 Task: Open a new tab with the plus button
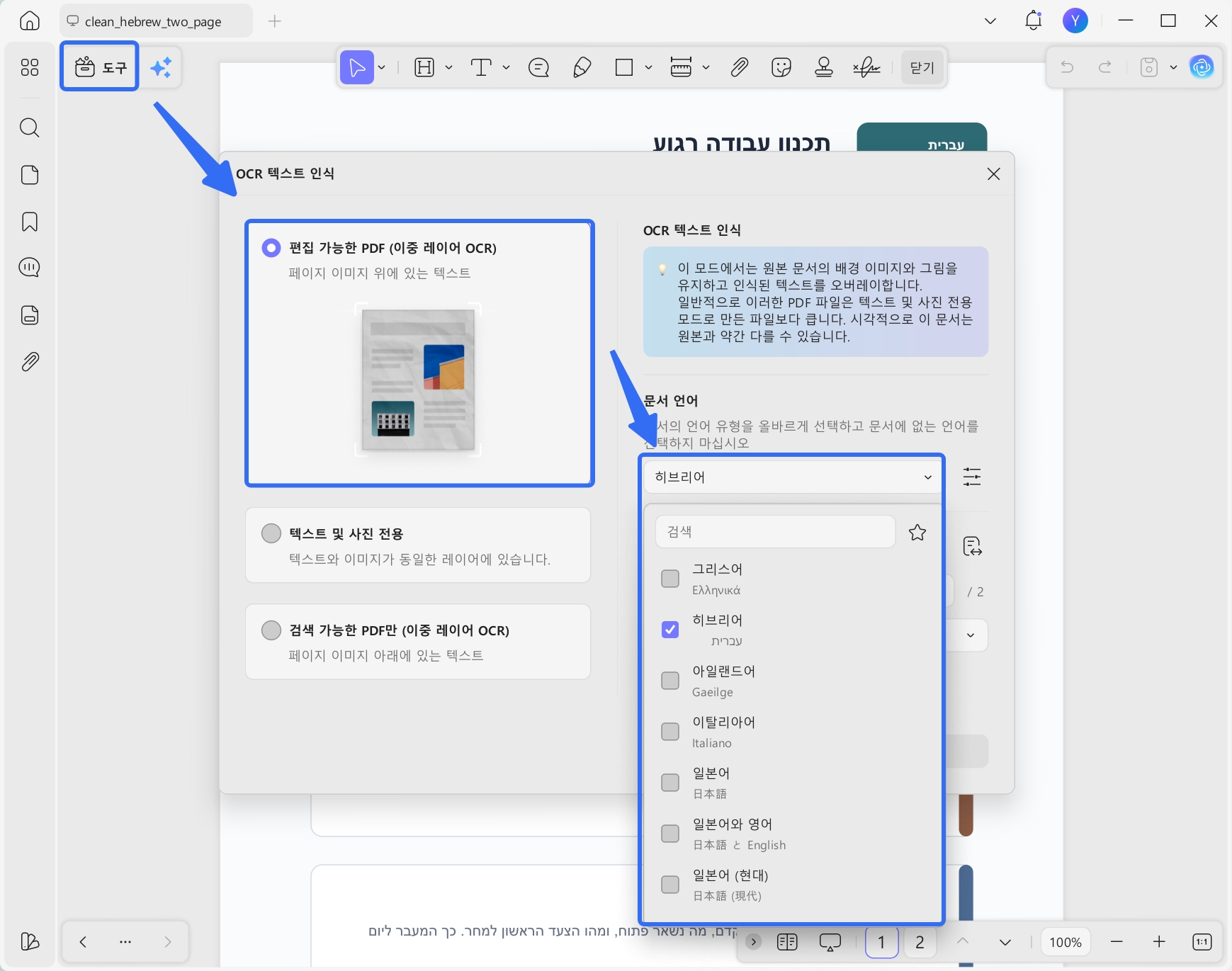pos(275,21)
